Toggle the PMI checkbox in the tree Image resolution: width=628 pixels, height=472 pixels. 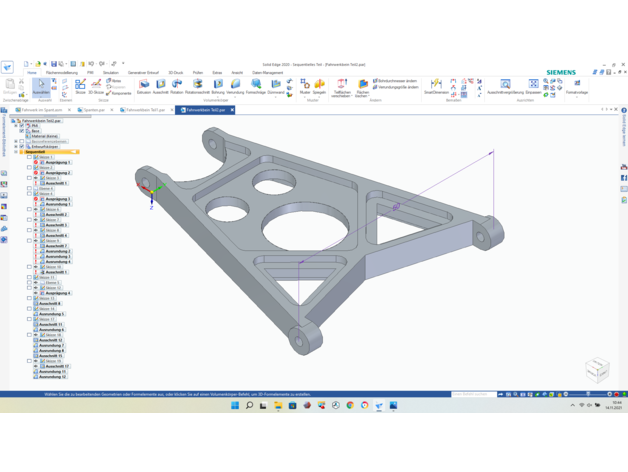22,126
